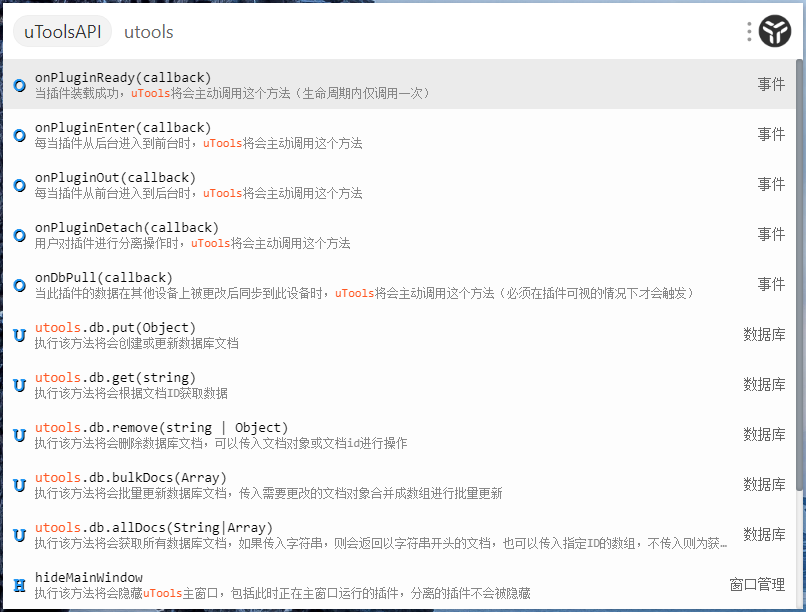Open the three-dot options menu
The height and width of the screenshot is (612, 806).
pyautogui.click(x=749, y=31)
